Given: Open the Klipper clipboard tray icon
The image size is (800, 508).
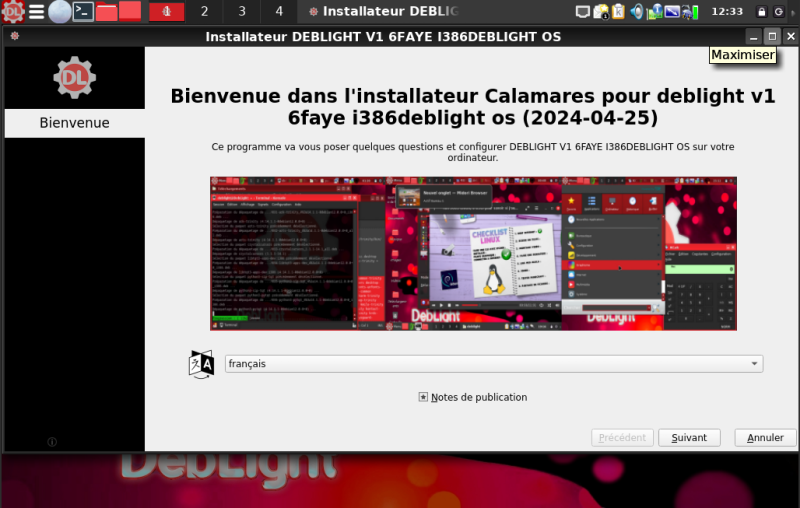Looking at the screenshot, I should (x=618, y=11).
